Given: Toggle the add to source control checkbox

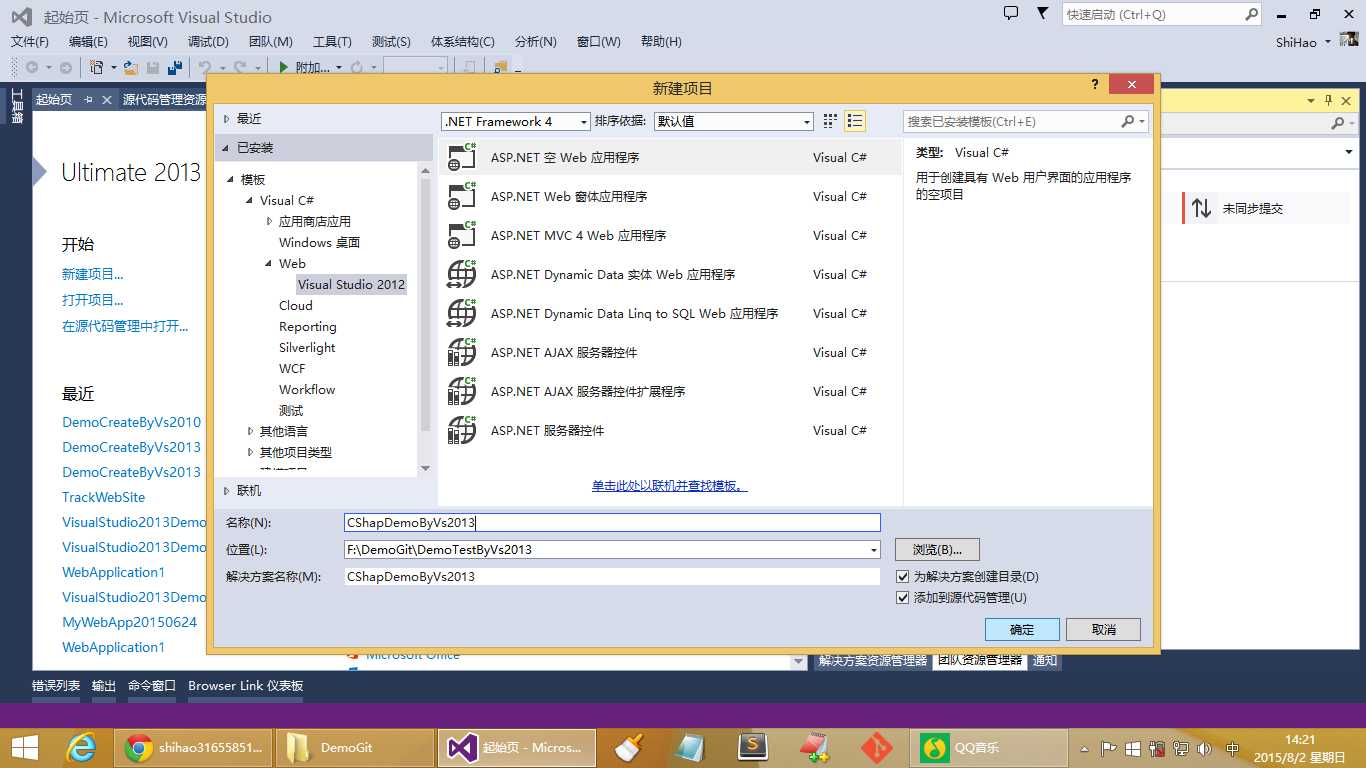Looking at the screenshot, I should pos(903,598).
